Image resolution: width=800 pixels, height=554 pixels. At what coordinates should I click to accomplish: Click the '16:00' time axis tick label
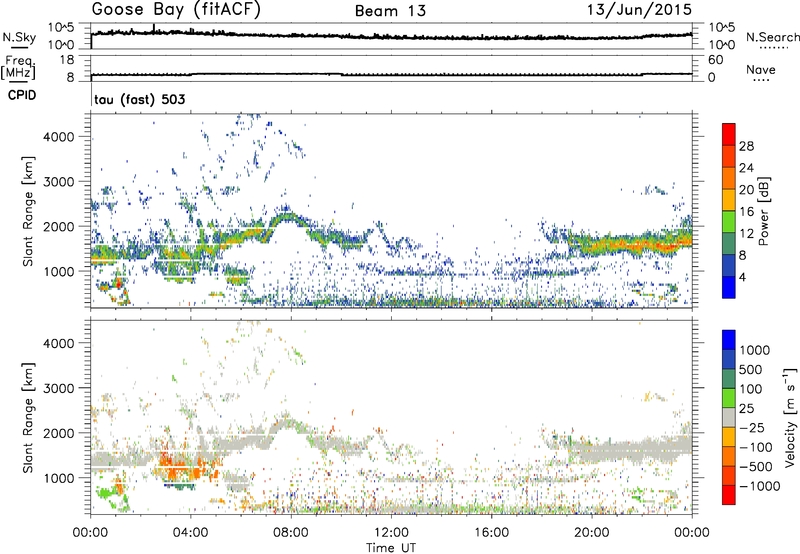click(x=491, y=533)
